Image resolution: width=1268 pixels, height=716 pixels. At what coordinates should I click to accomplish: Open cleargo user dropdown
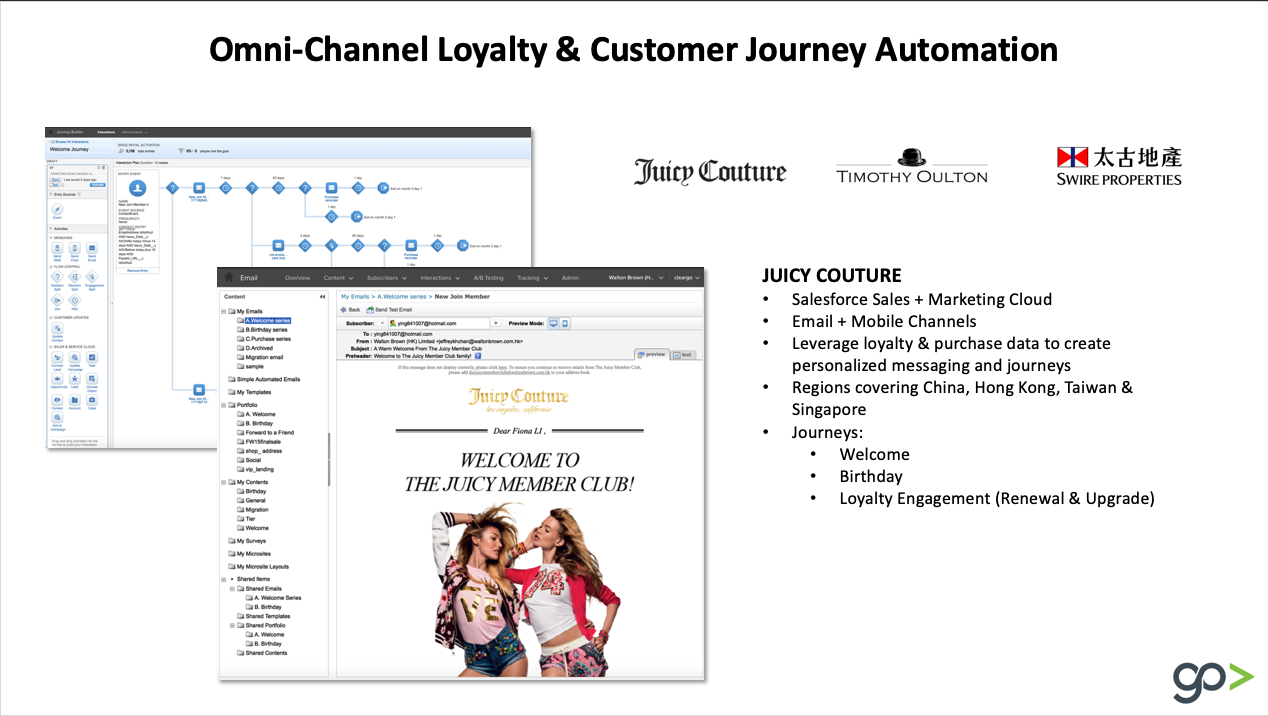pyautogui.click(x=686, y=278)
